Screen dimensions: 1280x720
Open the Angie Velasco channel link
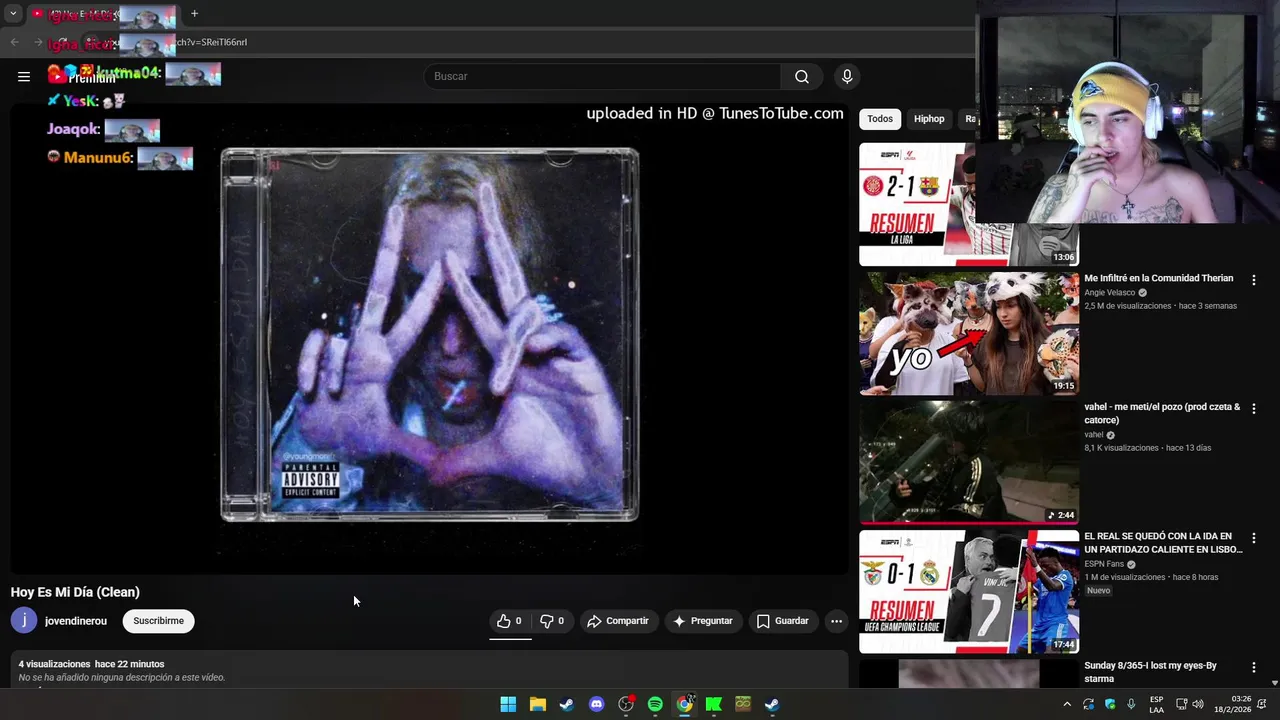click(x=1110, y=293)
